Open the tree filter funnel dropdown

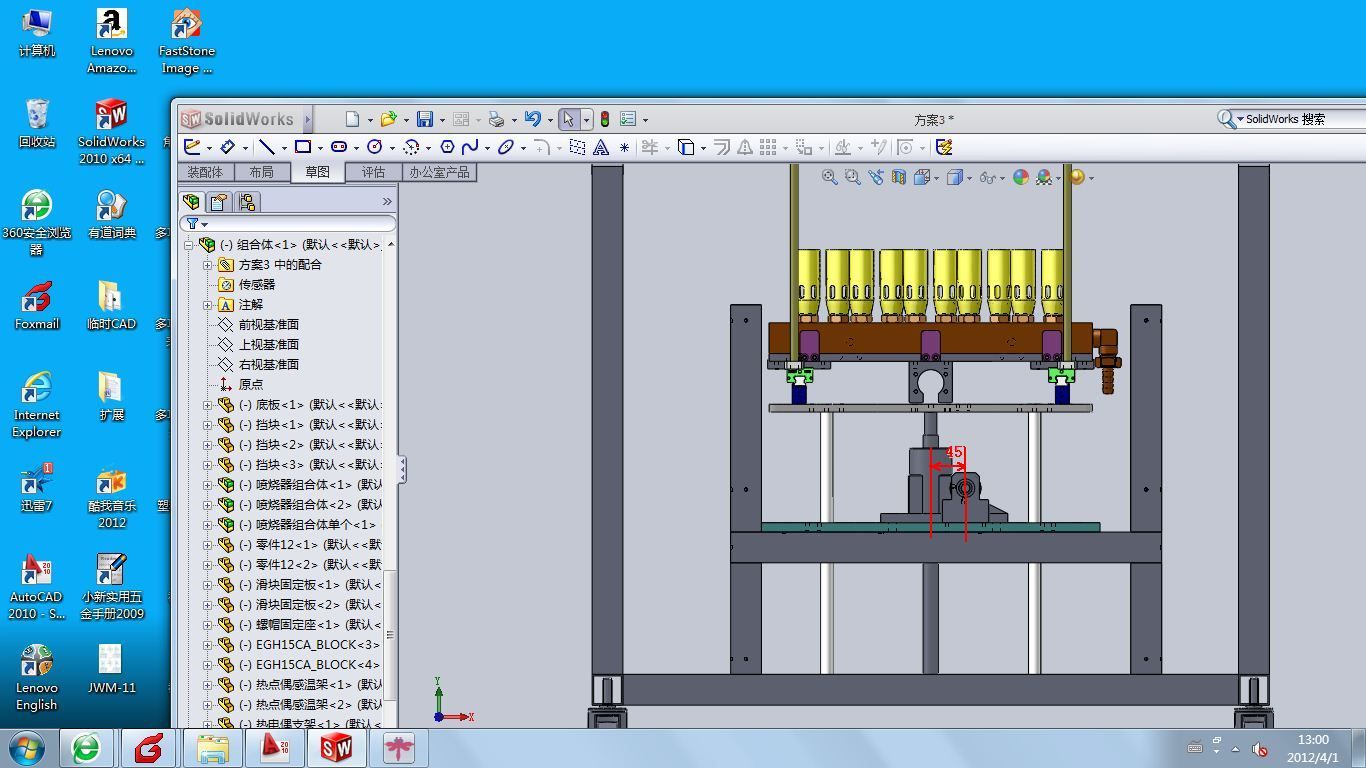point(196,224)
